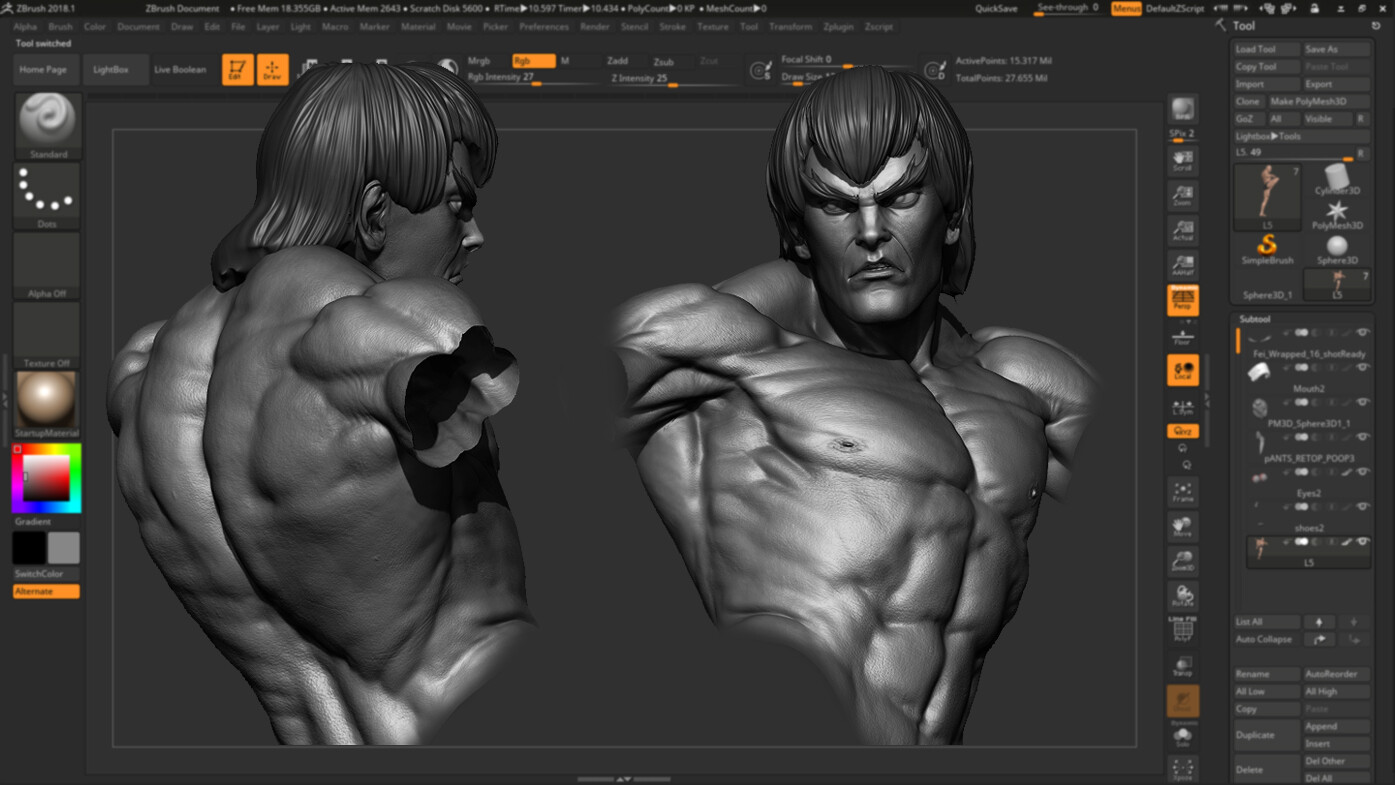Open the Zplugin menu
This screenshot has width=1395, height=785.
pyautogui.click(x=838, y=27)
